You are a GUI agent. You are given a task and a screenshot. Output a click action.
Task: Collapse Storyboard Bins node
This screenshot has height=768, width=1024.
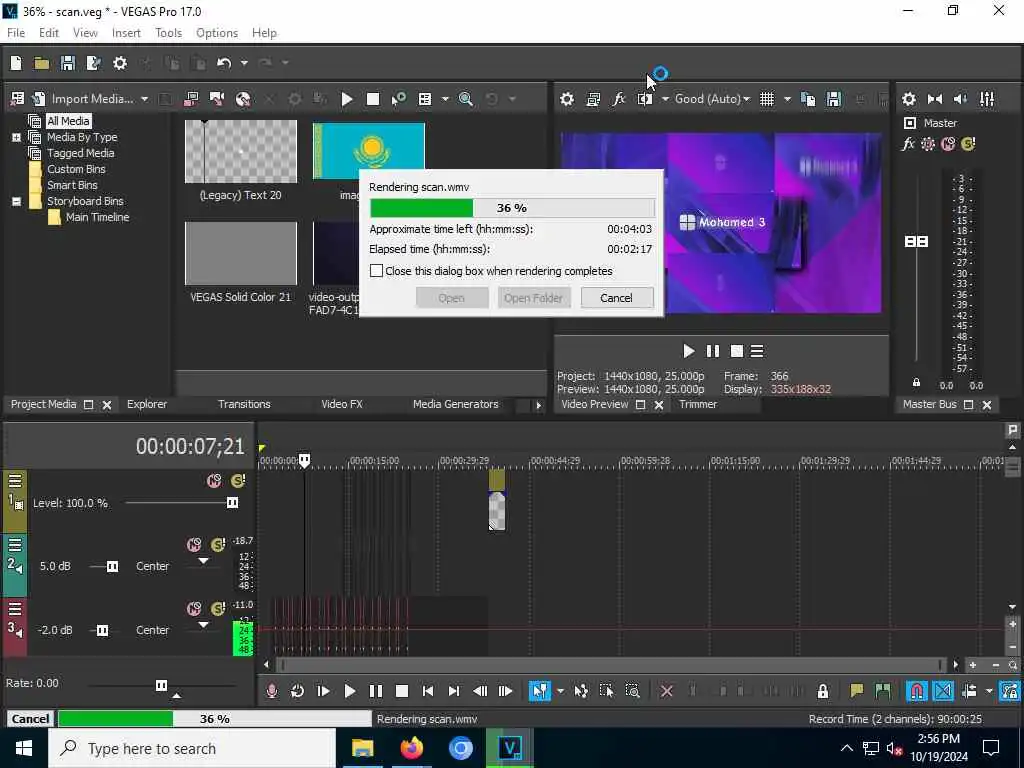(x=16, y=201)
